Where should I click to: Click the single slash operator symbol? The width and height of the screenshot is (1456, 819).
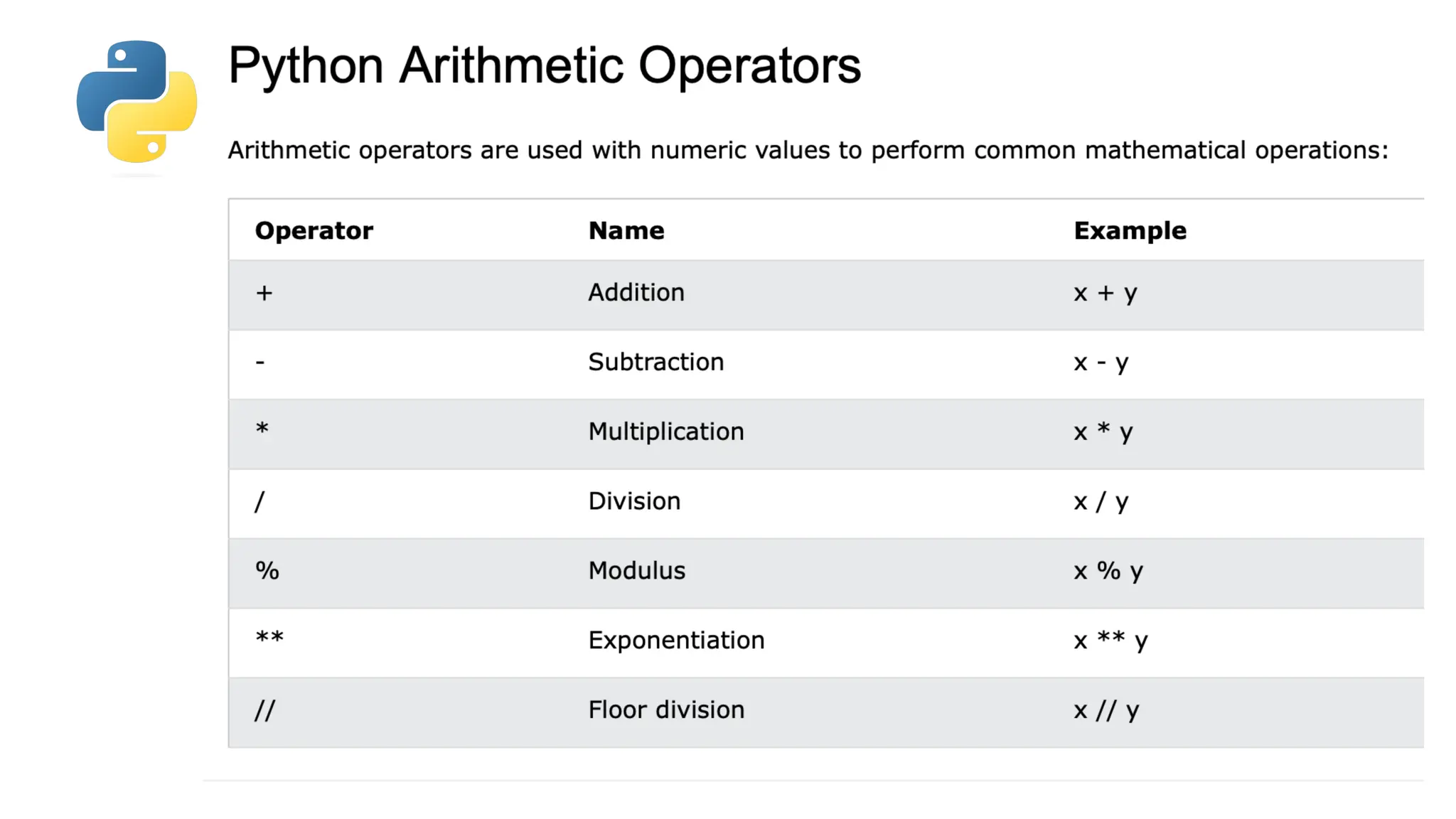[x=259, y=502]
